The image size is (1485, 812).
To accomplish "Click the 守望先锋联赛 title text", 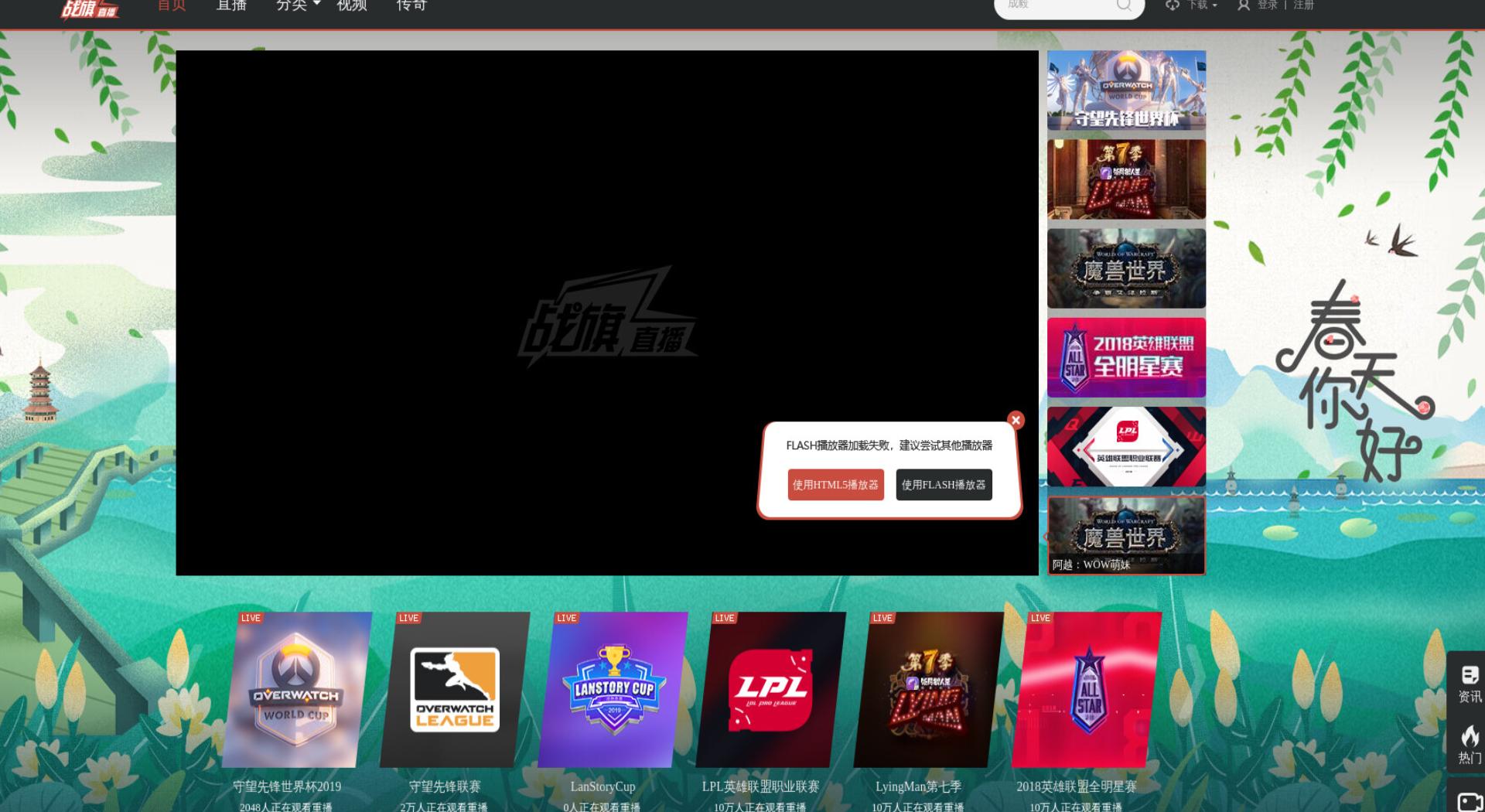I will (x=445, y=786).
